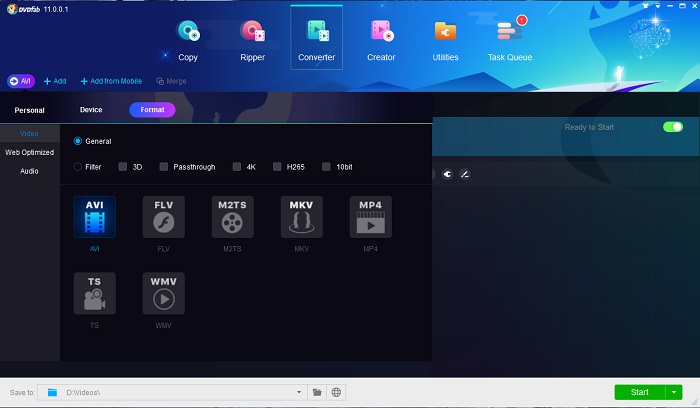The image size is (700, 408).
Task: Click the Save to path field
Action: click(171, 392)
